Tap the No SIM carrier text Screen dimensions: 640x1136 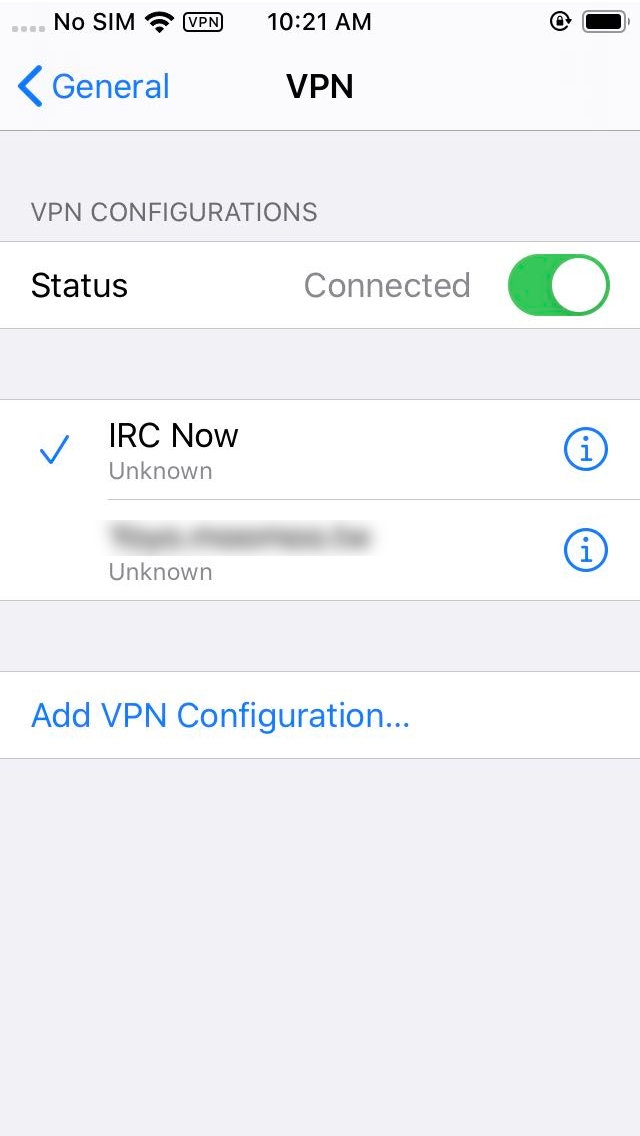tap(94, 22)
